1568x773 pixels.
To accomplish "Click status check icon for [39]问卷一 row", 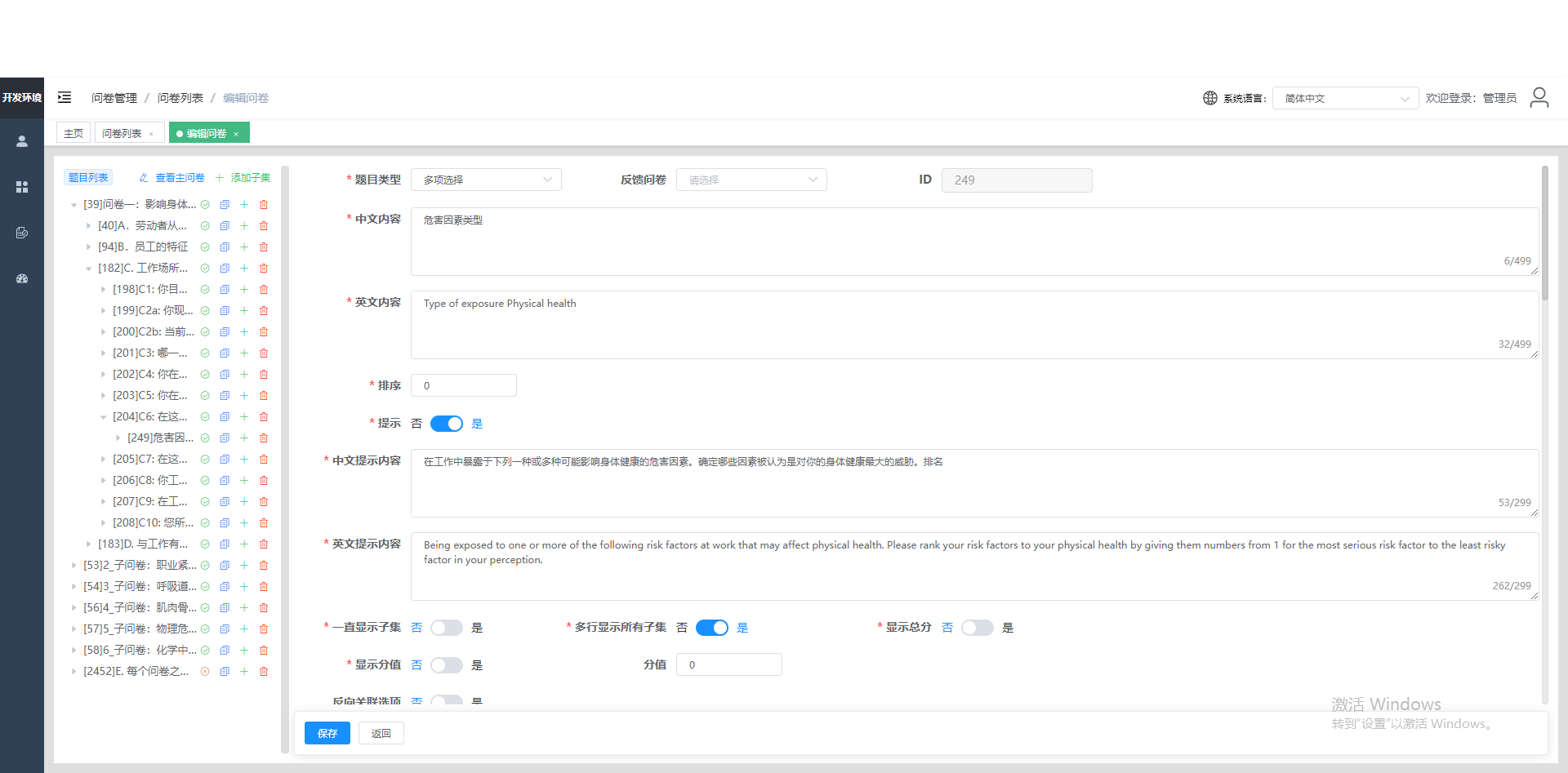I will click(205, 204).
